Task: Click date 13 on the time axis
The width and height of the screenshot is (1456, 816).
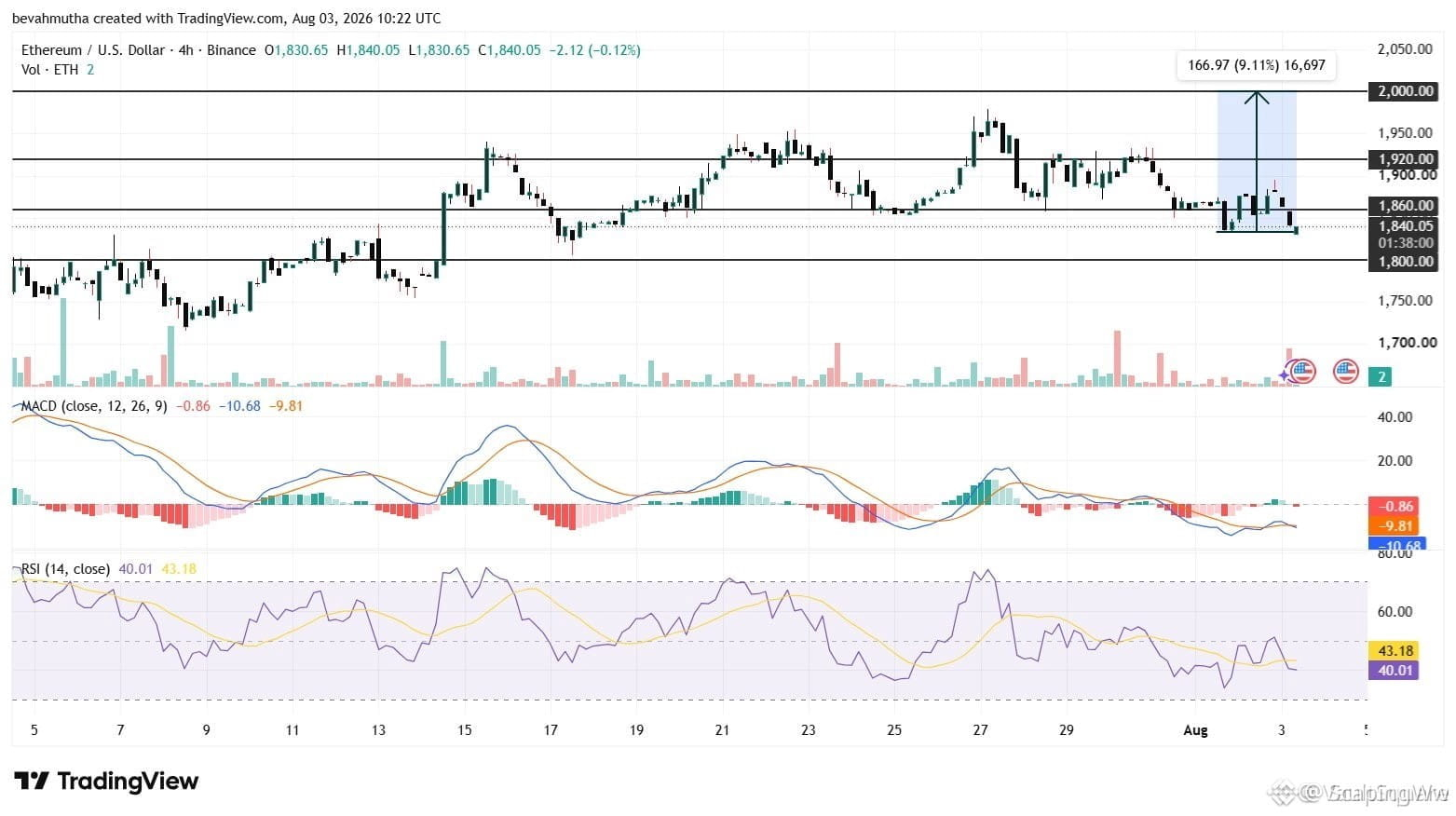Action: (378, 730)
